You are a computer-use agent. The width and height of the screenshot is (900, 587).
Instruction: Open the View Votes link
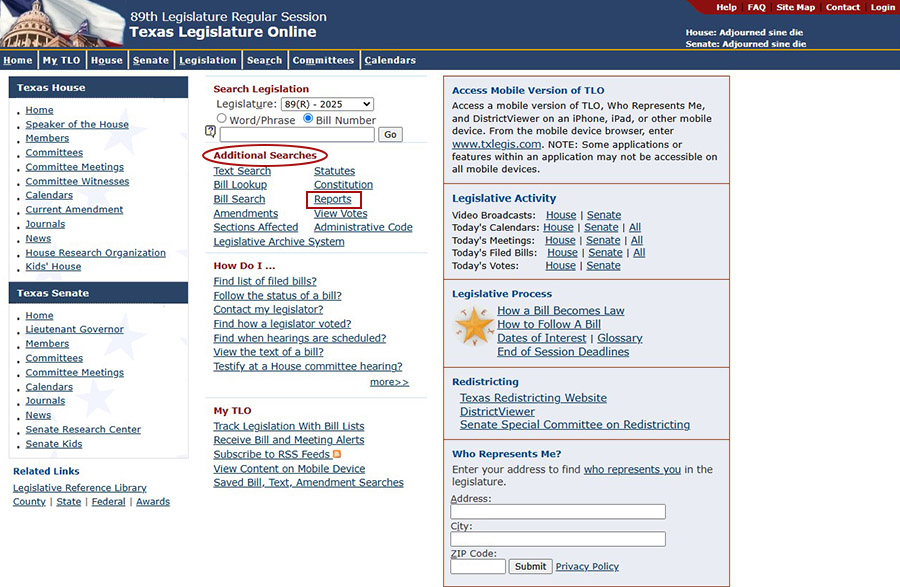pos(341,213)
